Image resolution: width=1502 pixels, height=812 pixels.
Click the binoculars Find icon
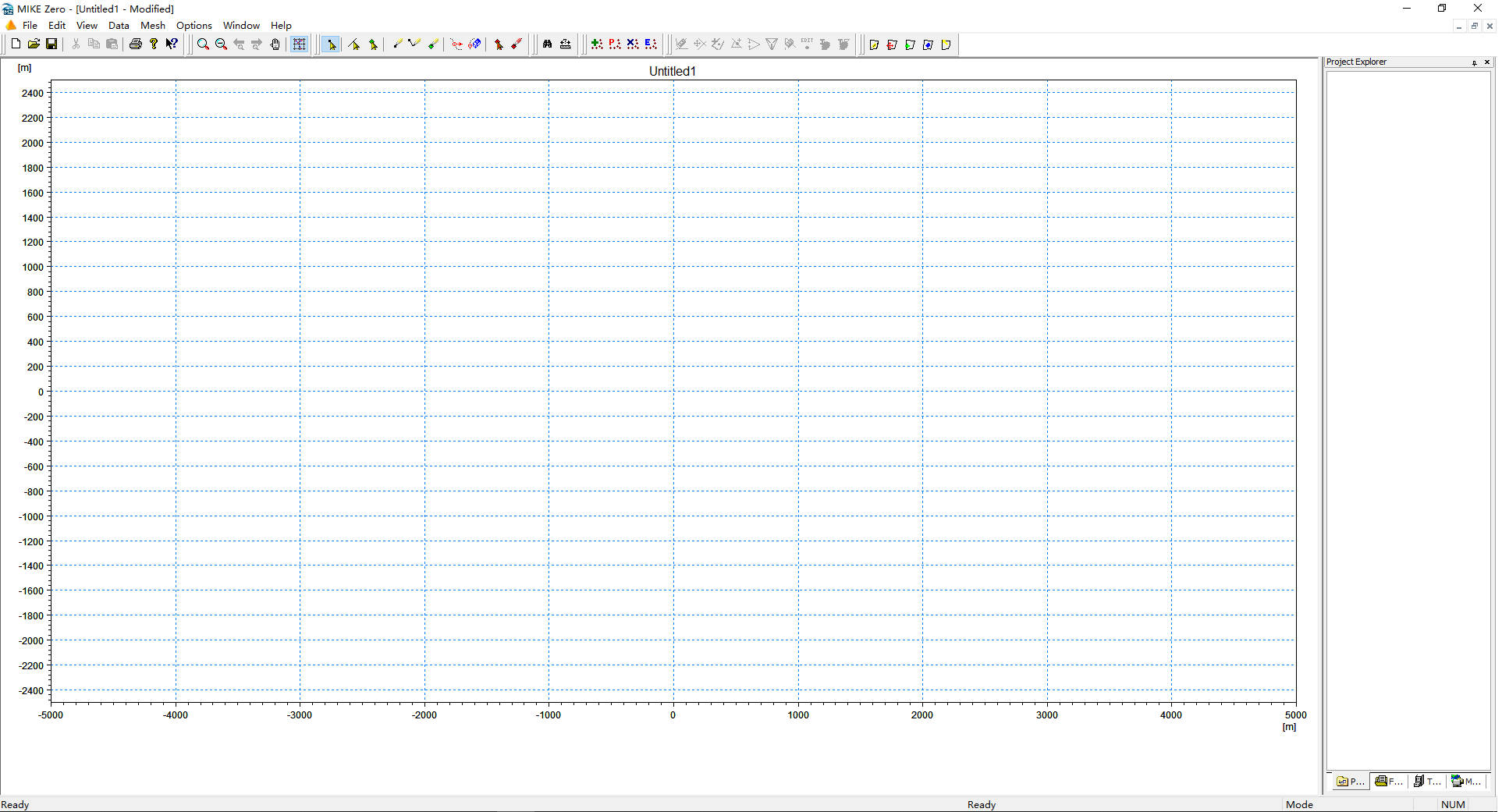click(547, 44)
